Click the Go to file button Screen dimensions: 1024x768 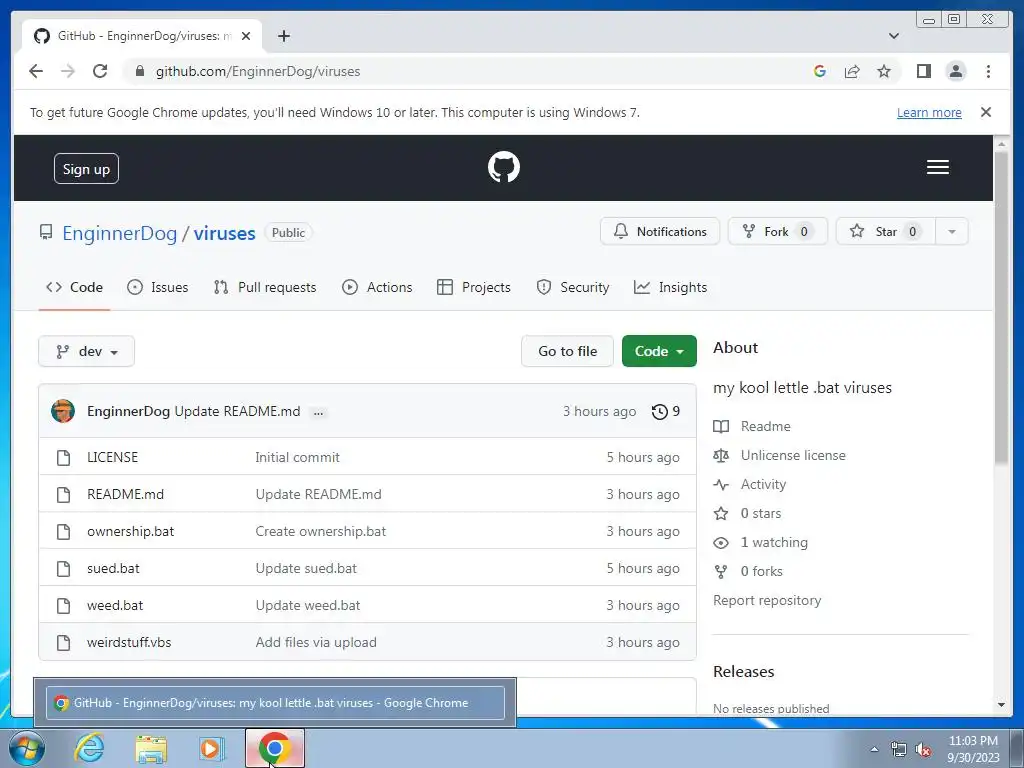[x=568, y=351]
